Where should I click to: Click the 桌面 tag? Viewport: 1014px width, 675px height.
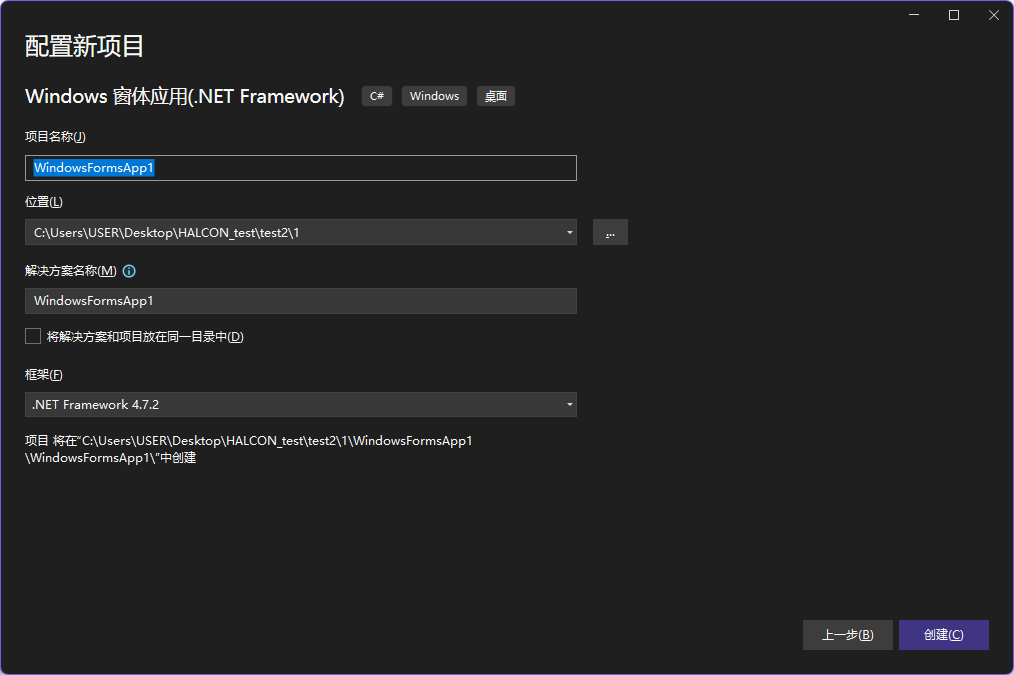[496, 96]
